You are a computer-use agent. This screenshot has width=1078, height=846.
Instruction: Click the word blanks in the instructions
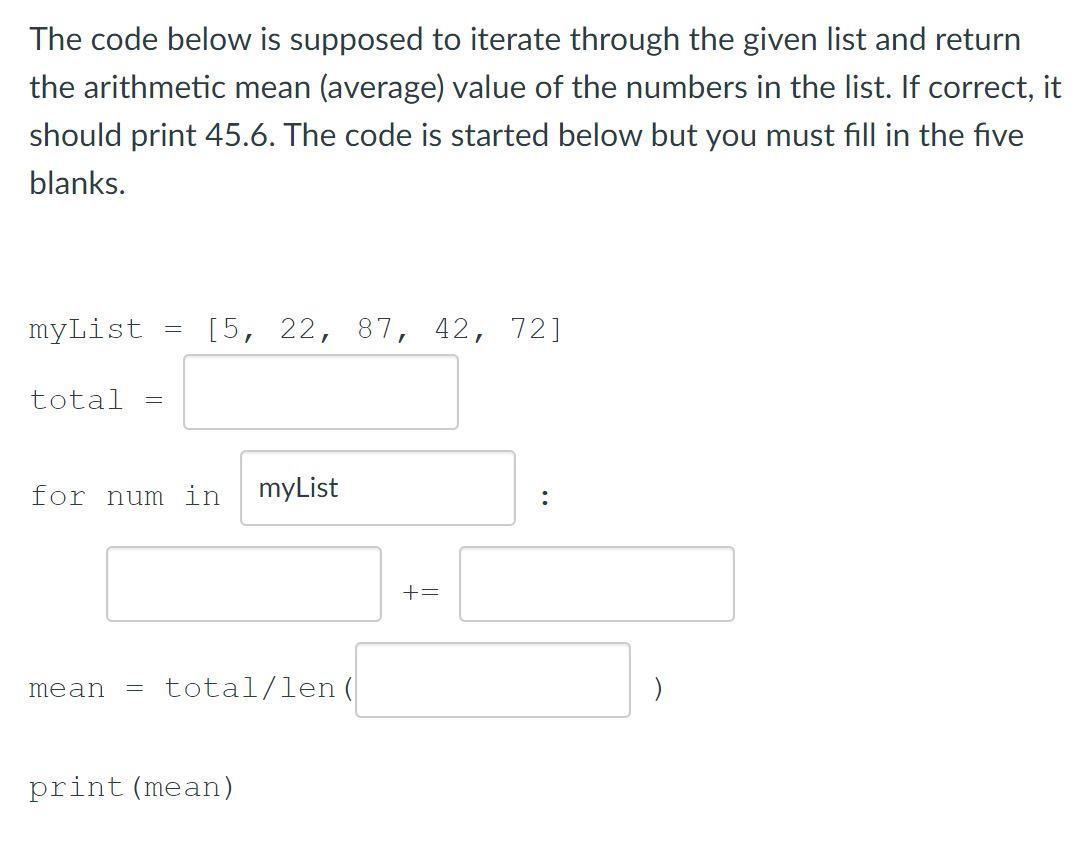pyautogui.click(x=76, y=183)
